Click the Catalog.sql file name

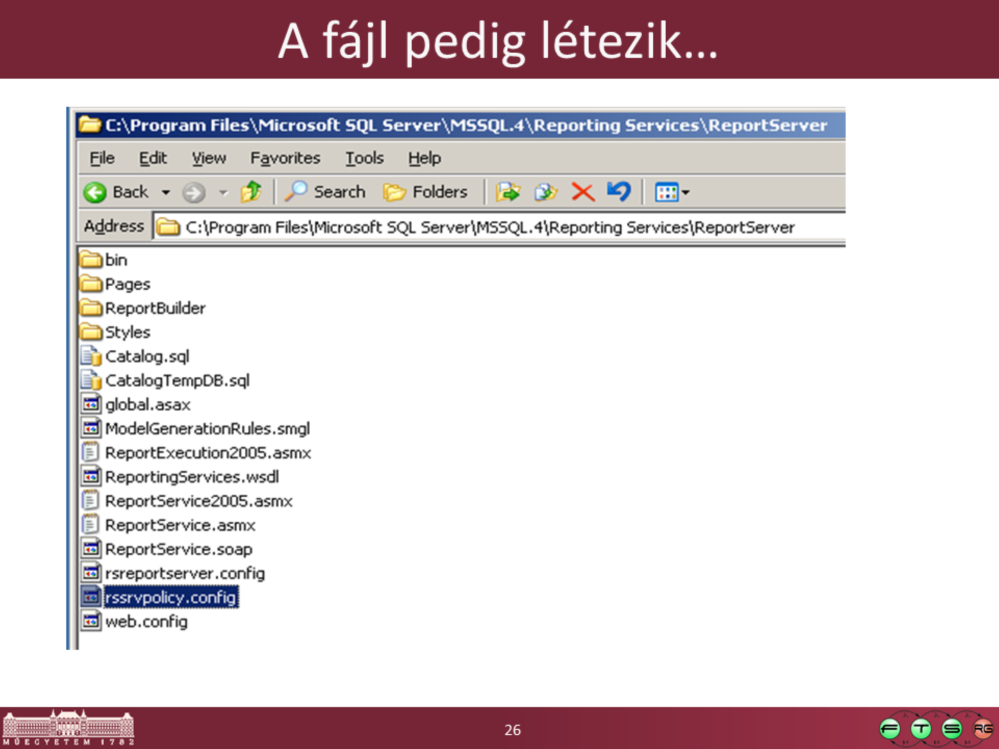pos(147,357)
